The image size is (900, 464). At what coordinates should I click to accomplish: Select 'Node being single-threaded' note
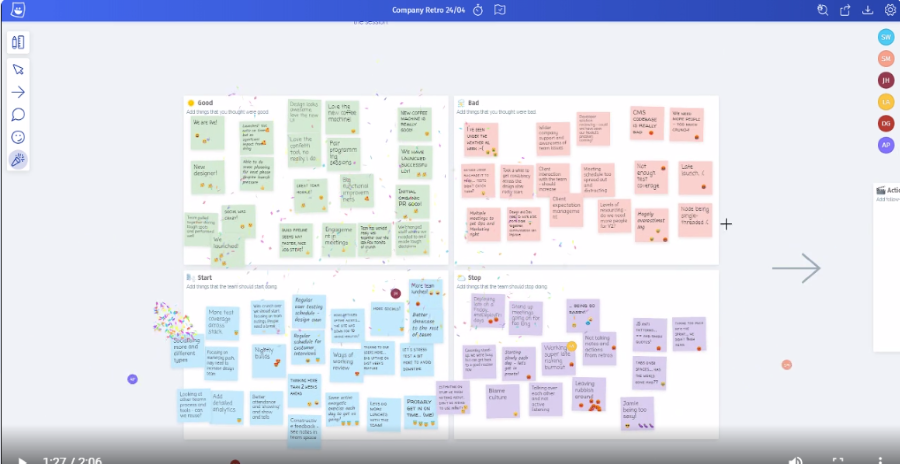click(695, 219)
